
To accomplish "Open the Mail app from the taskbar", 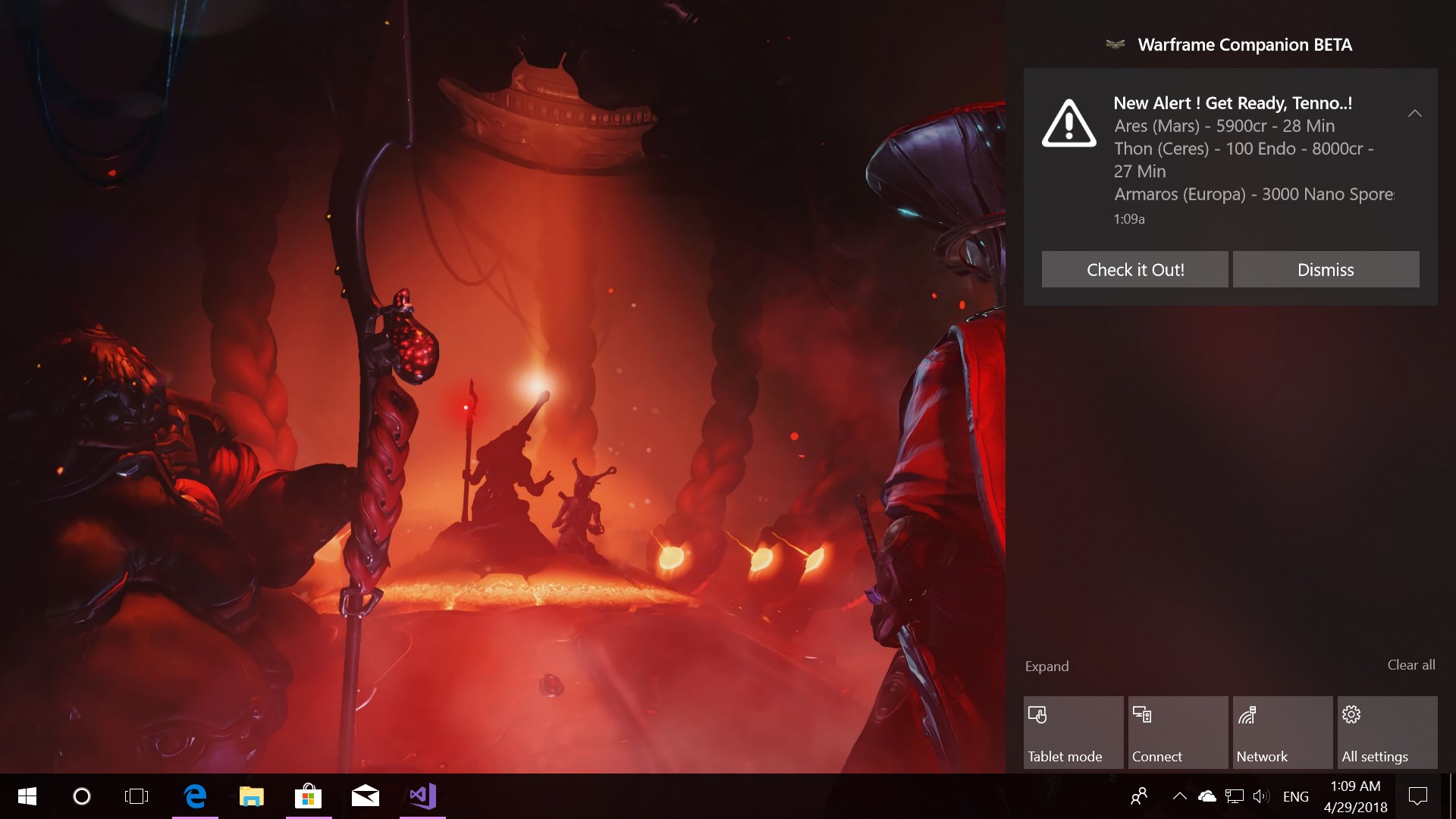I will (x=365, y=796).
